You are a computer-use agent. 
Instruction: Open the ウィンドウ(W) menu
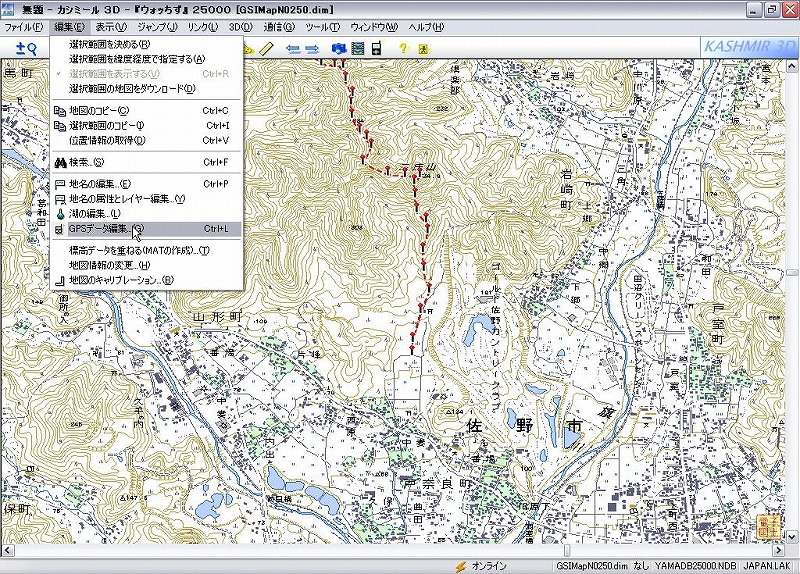(x=374, y=27)
